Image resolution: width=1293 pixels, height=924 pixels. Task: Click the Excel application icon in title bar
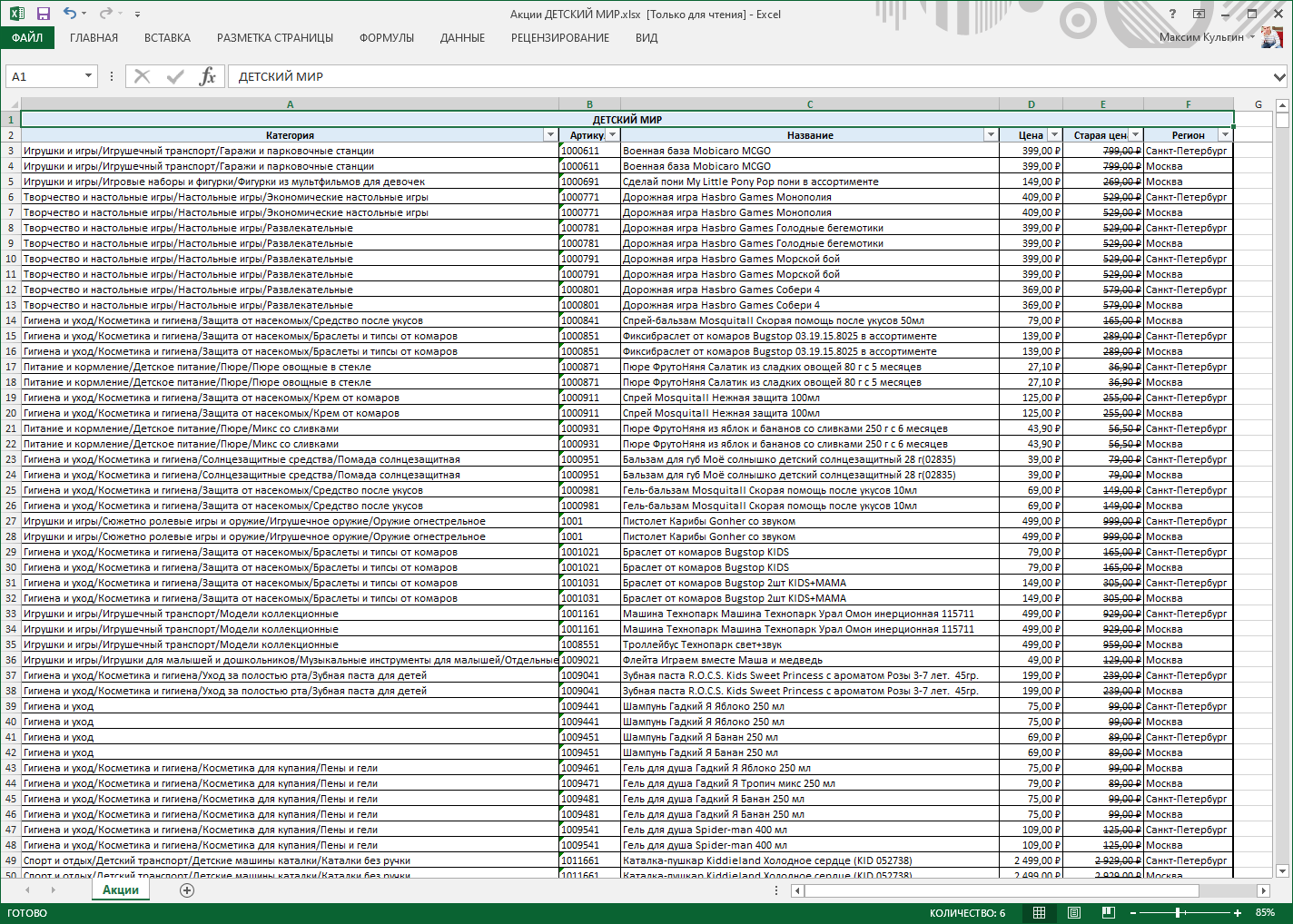[16, 14]
